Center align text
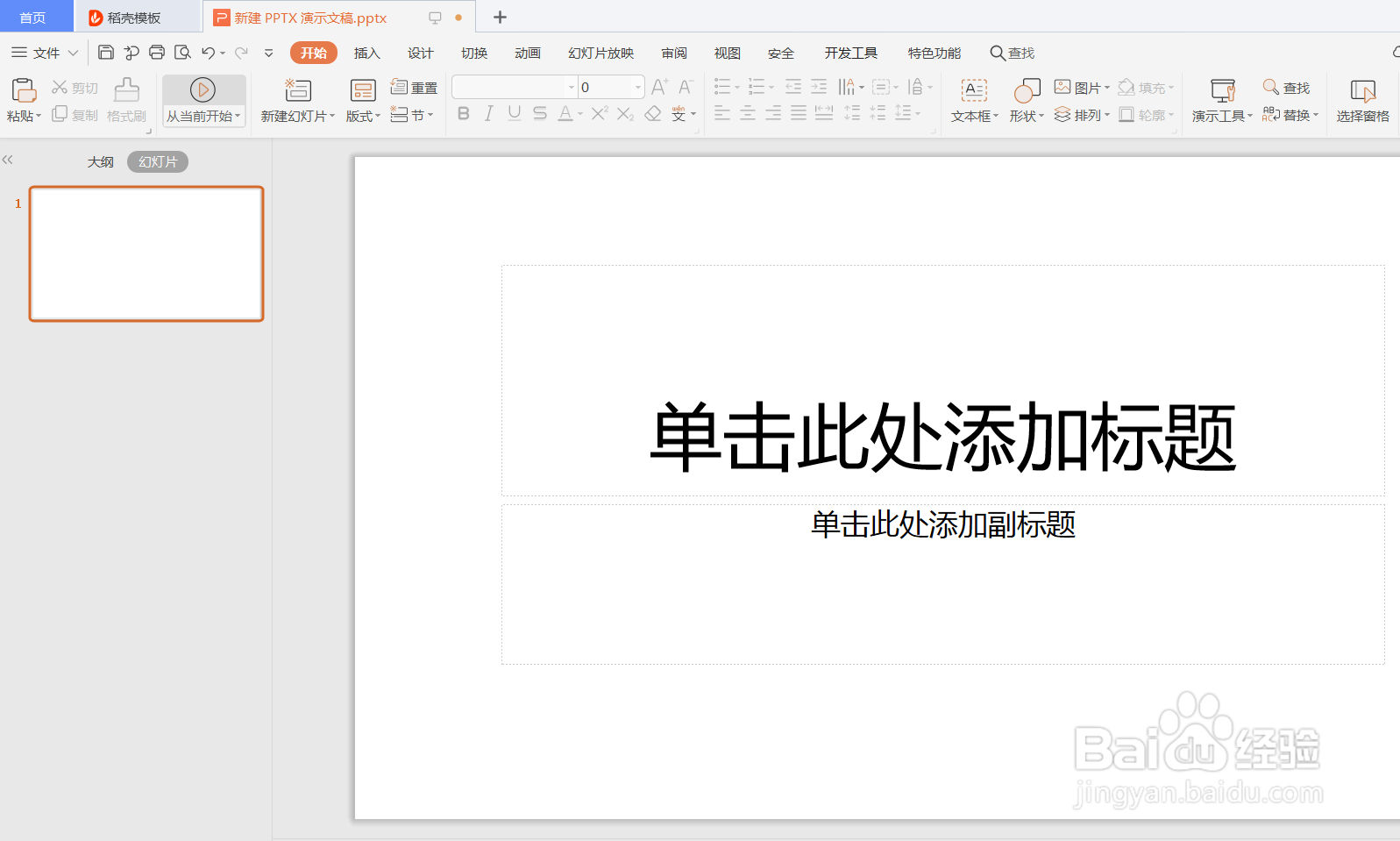Screen dimensions: 1400x841 coord(748,113)
